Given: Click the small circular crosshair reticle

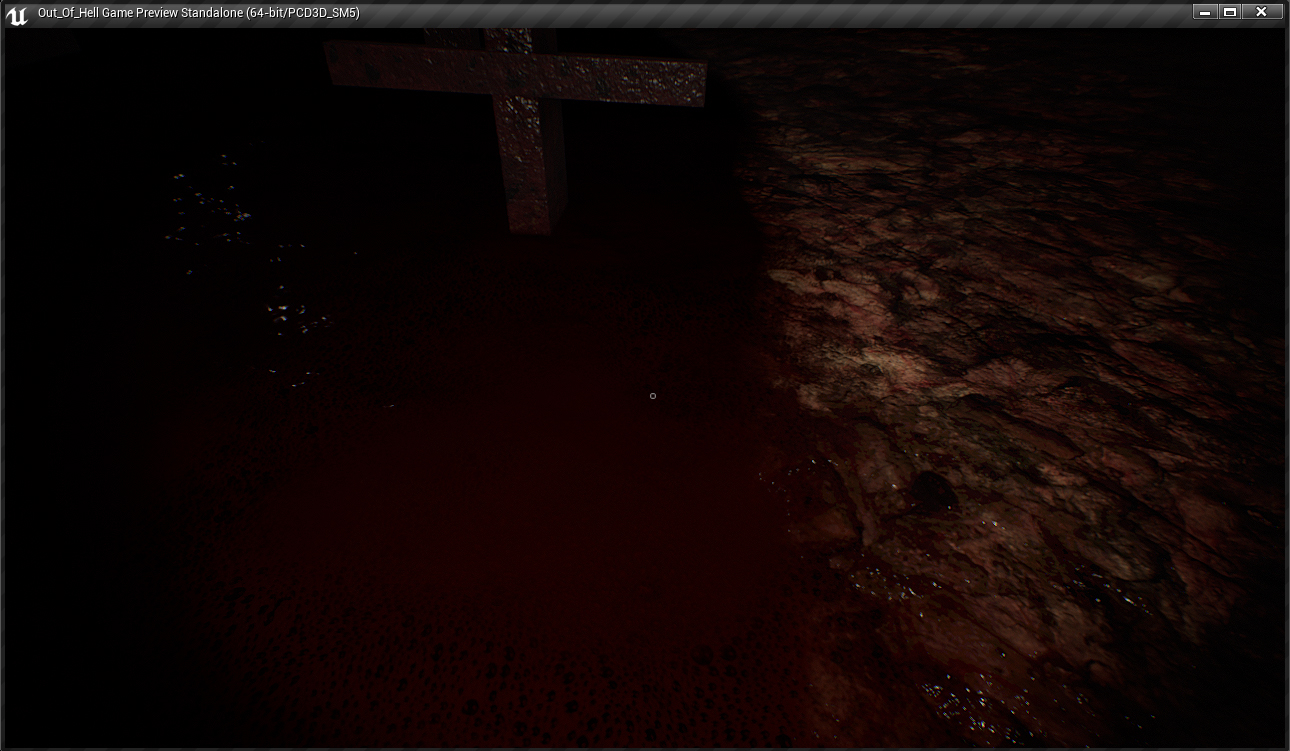Looking at the screenshot, I should tap(653, 396).
